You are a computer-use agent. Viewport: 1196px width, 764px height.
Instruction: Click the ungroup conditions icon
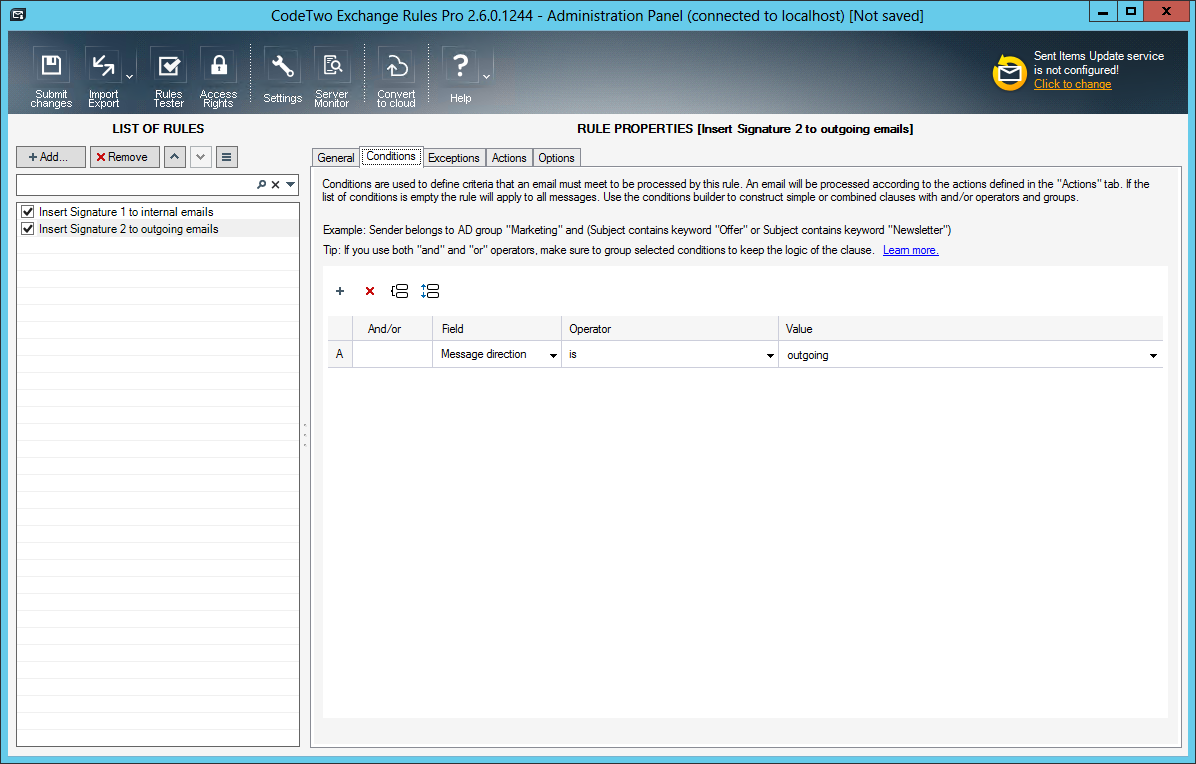(x=430, y=291)
